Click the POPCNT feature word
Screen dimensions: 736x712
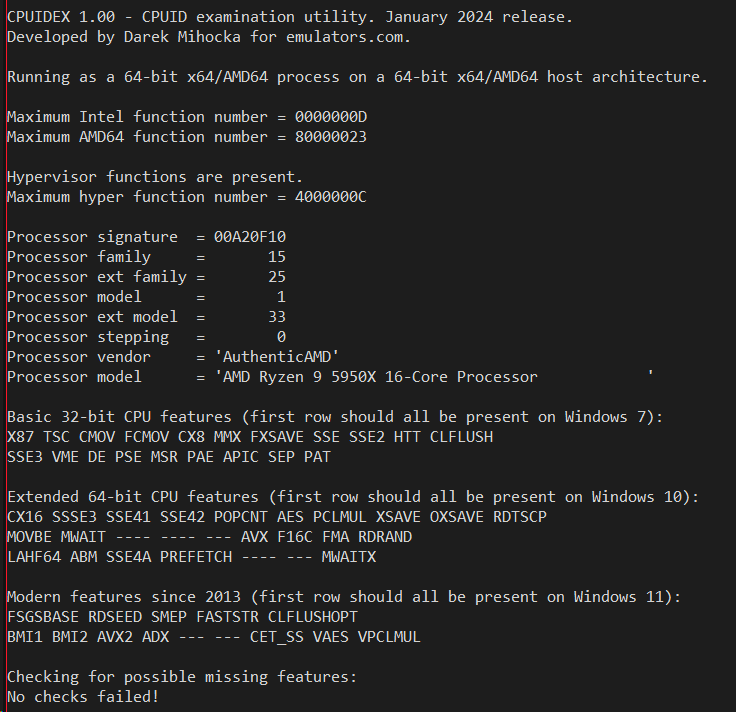[x=241, y=517]
